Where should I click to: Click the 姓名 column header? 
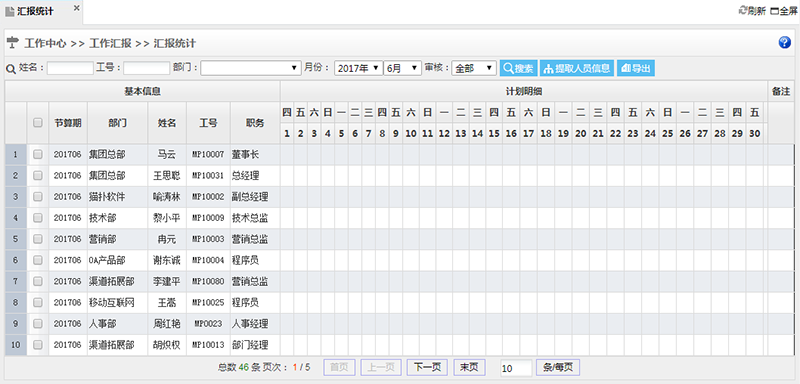(x=167, y=123)
